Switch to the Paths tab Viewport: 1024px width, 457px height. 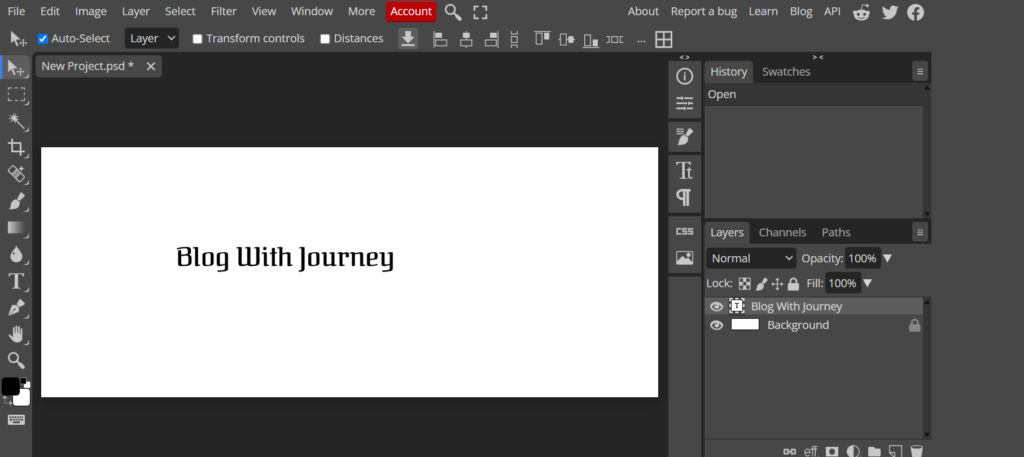click(x=836, y=232)
